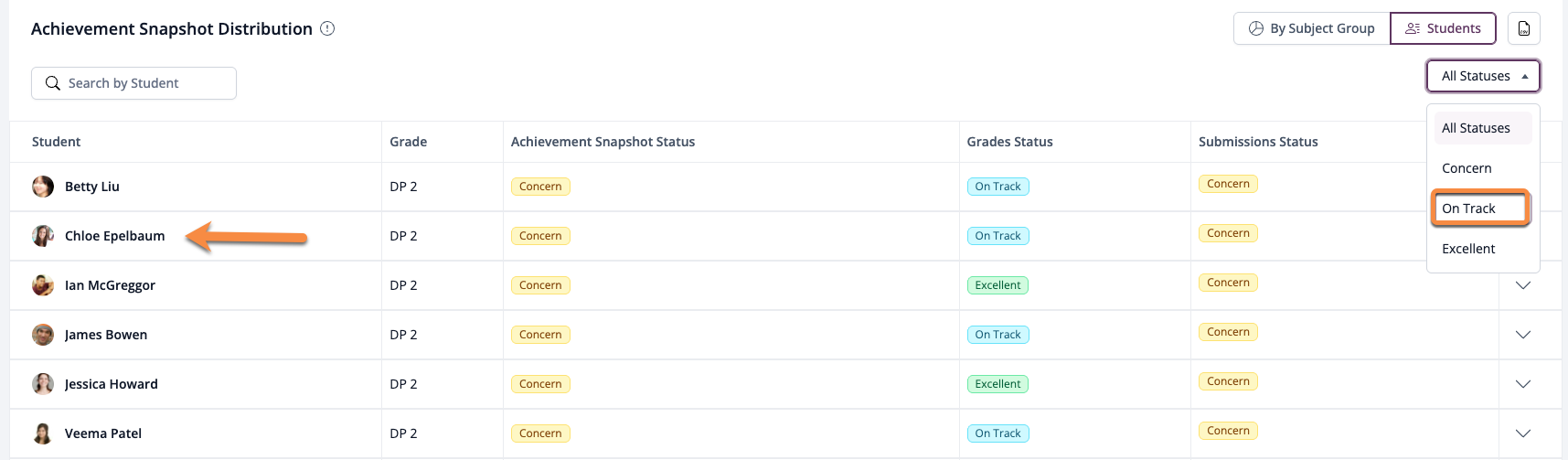Pick All Statuses option in list
Image resolution: width=1568 pixels, height=460 pixels.
coord(1476,128)
